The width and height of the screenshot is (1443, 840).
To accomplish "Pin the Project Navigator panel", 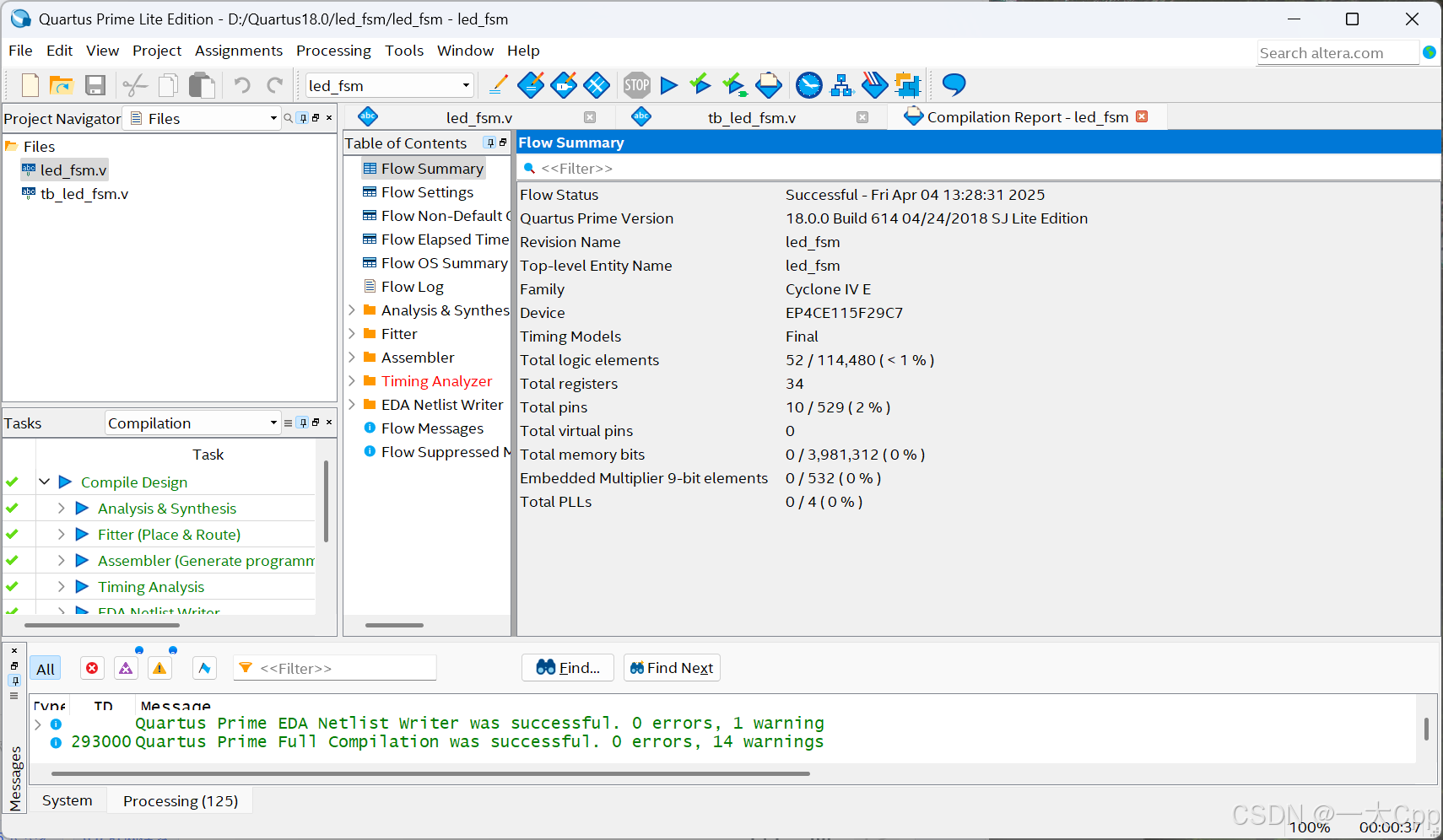I will (303, 118).
